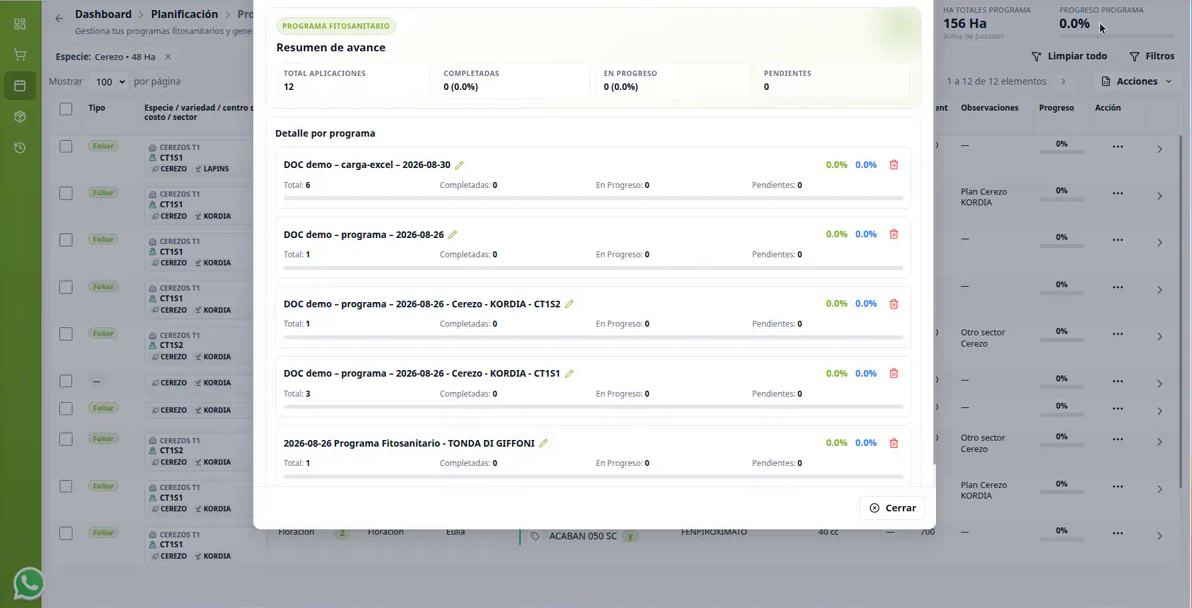Check the first CT1S2 KORDIA row checkbox

(x=66, y=334)
